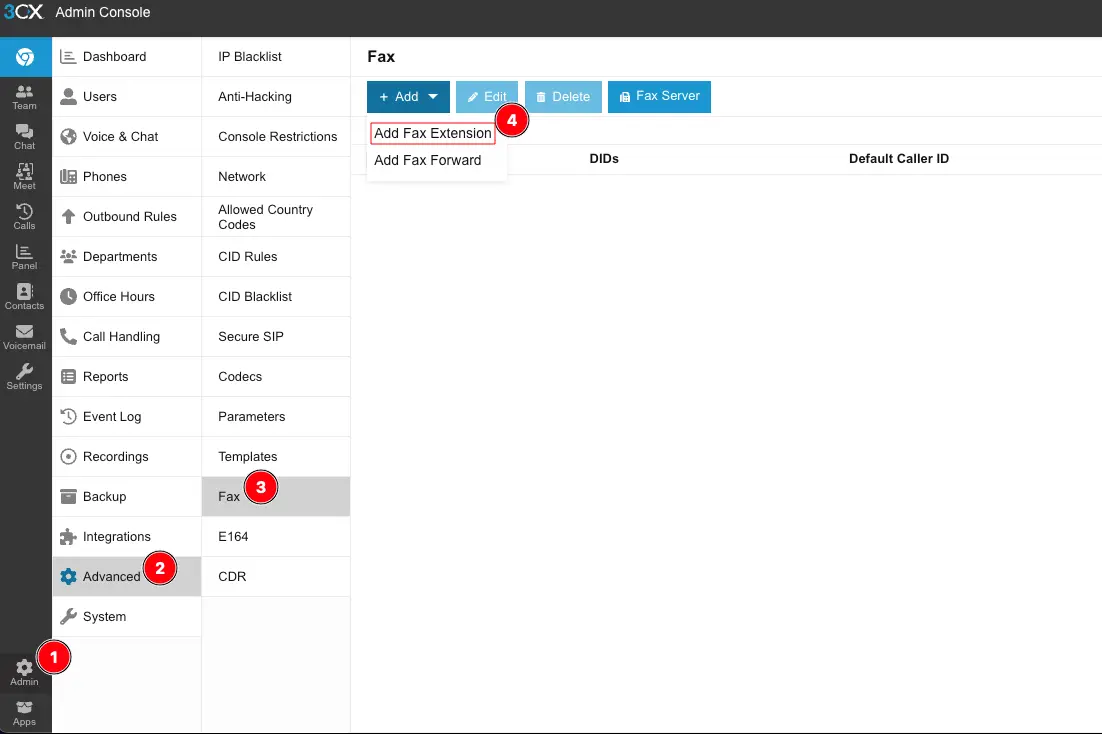Image resolution: width=1102 pixels, height=734 pixels.
Task: Click the Edit button
Action: click(486, 97)
